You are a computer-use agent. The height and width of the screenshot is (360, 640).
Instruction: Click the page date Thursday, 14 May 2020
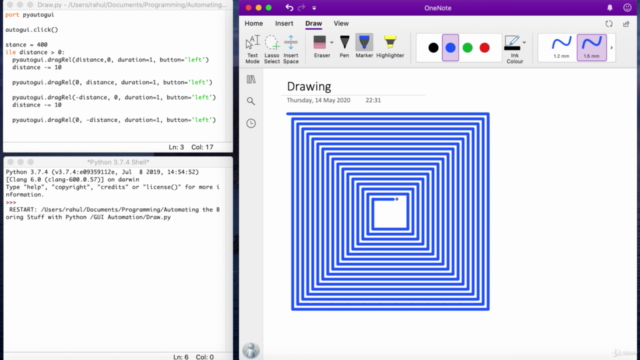[x=318, y=100]
